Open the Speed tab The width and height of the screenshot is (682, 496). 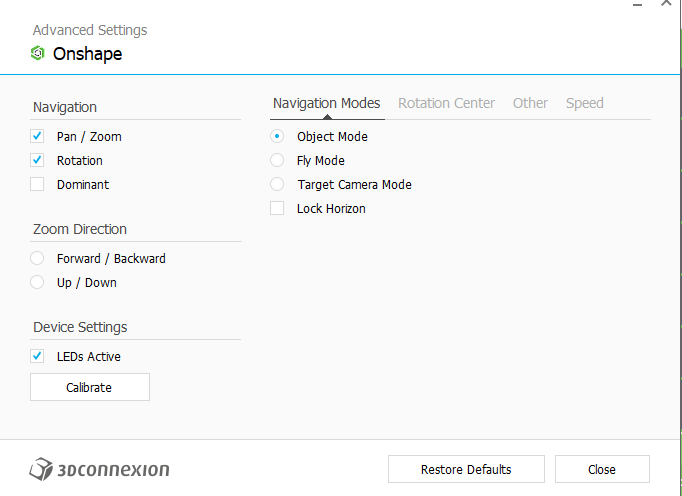coord(585,104)
